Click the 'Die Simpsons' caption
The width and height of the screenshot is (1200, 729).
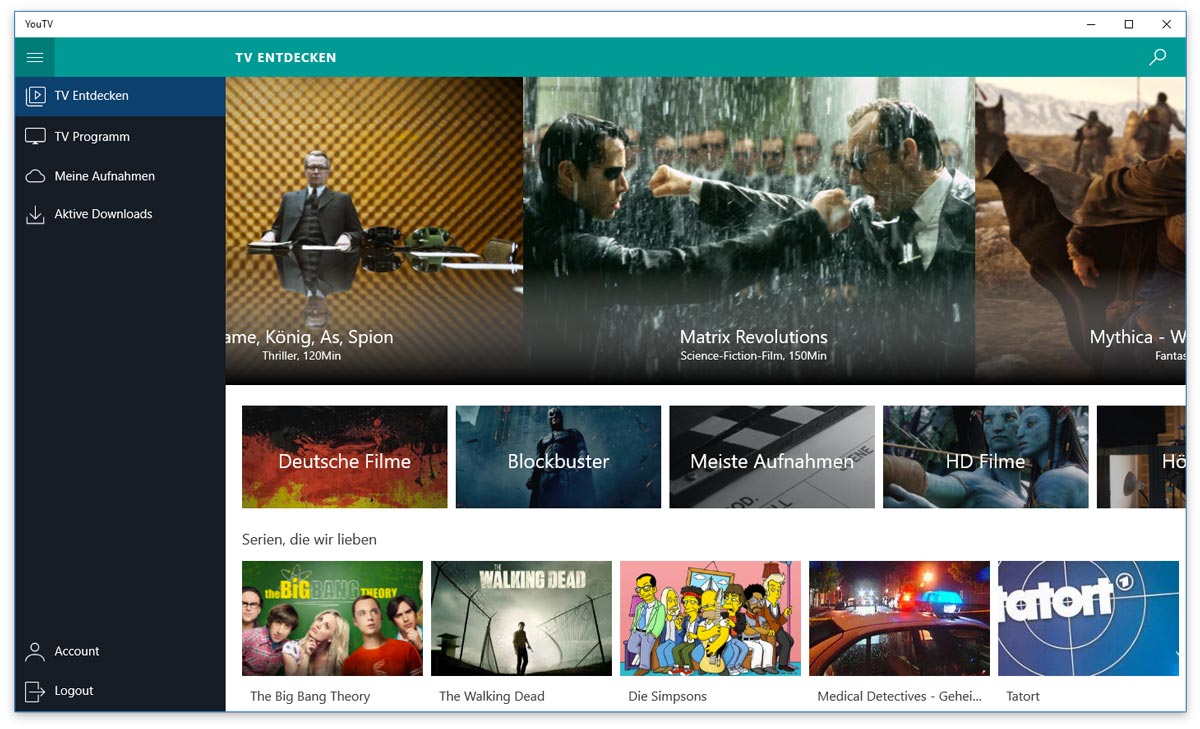click(x=667, y=697)
